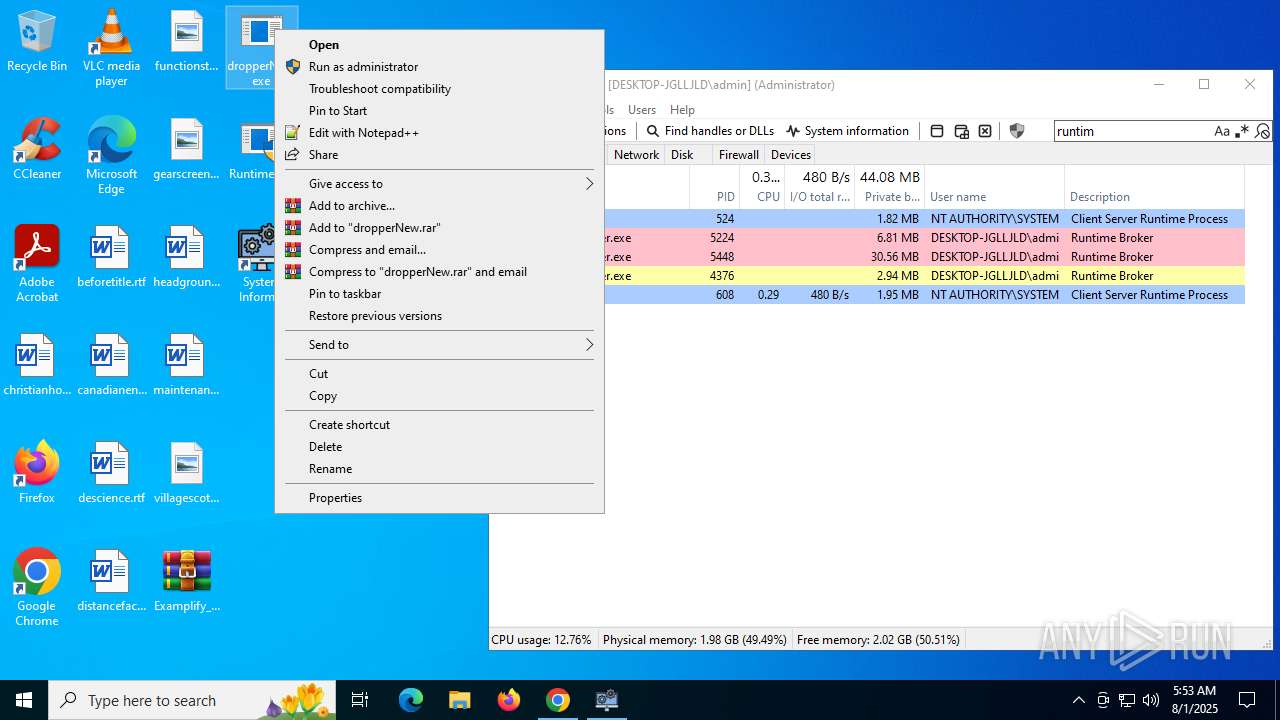Image resolution: width=1280 pixels, height=720 pixels.
Task: Select the CCleaner desktop shortcut
Action: (x=37, y=149)
